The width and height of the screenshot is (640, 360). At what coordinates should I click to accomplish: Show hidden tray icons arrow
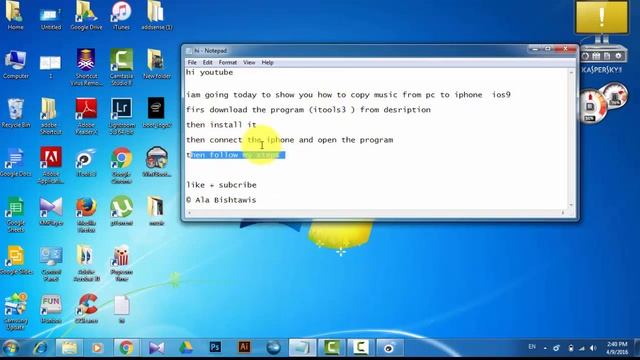545,348
